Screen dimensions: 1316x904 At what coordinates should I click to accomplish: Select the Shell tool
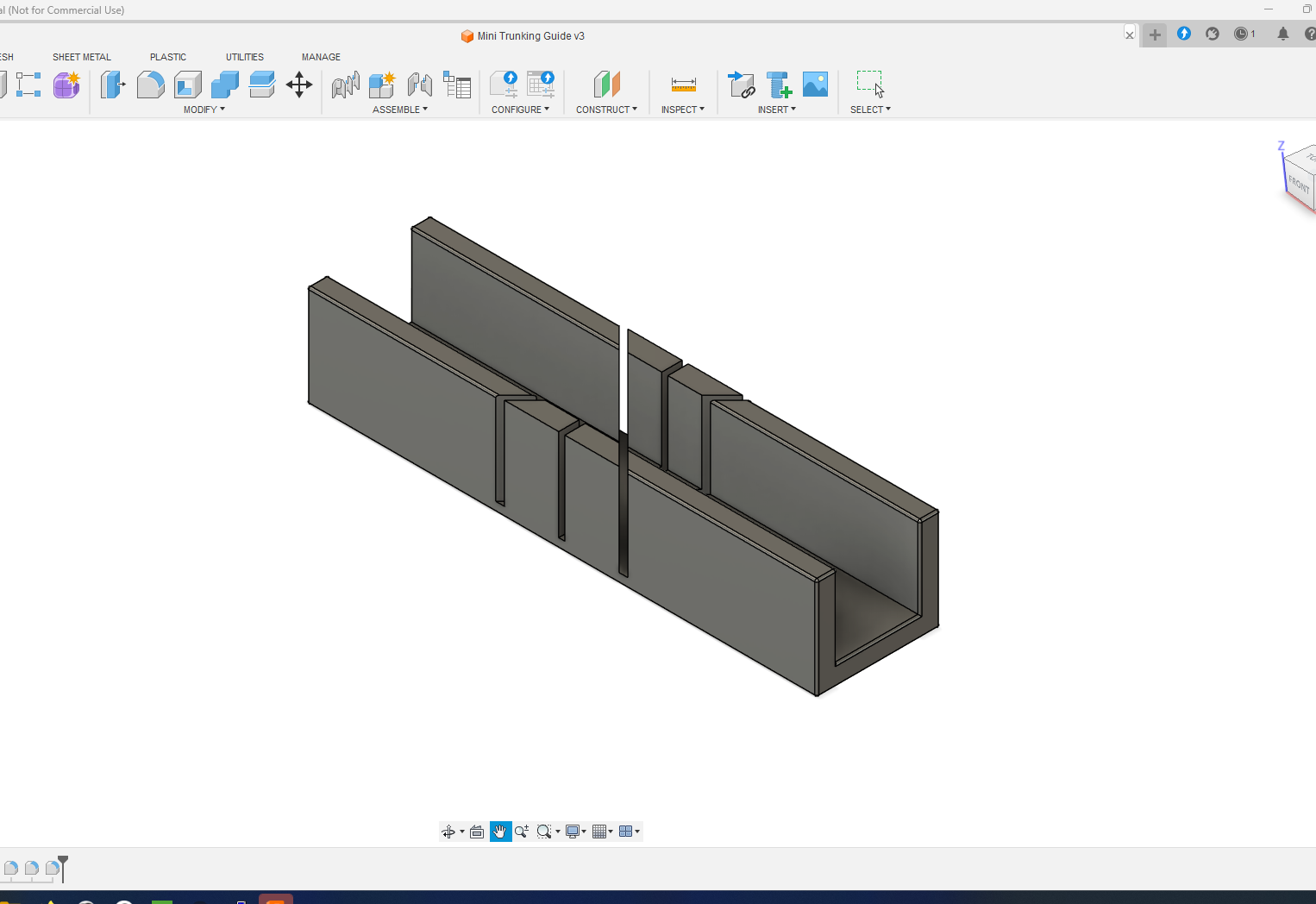pos(187,85)
